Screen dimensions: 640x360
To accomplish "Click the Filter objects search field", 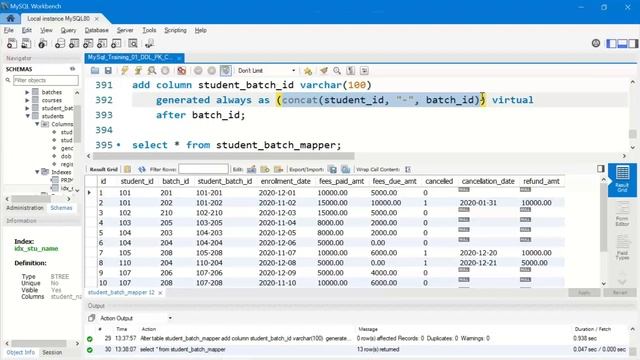I will (46, 80).
